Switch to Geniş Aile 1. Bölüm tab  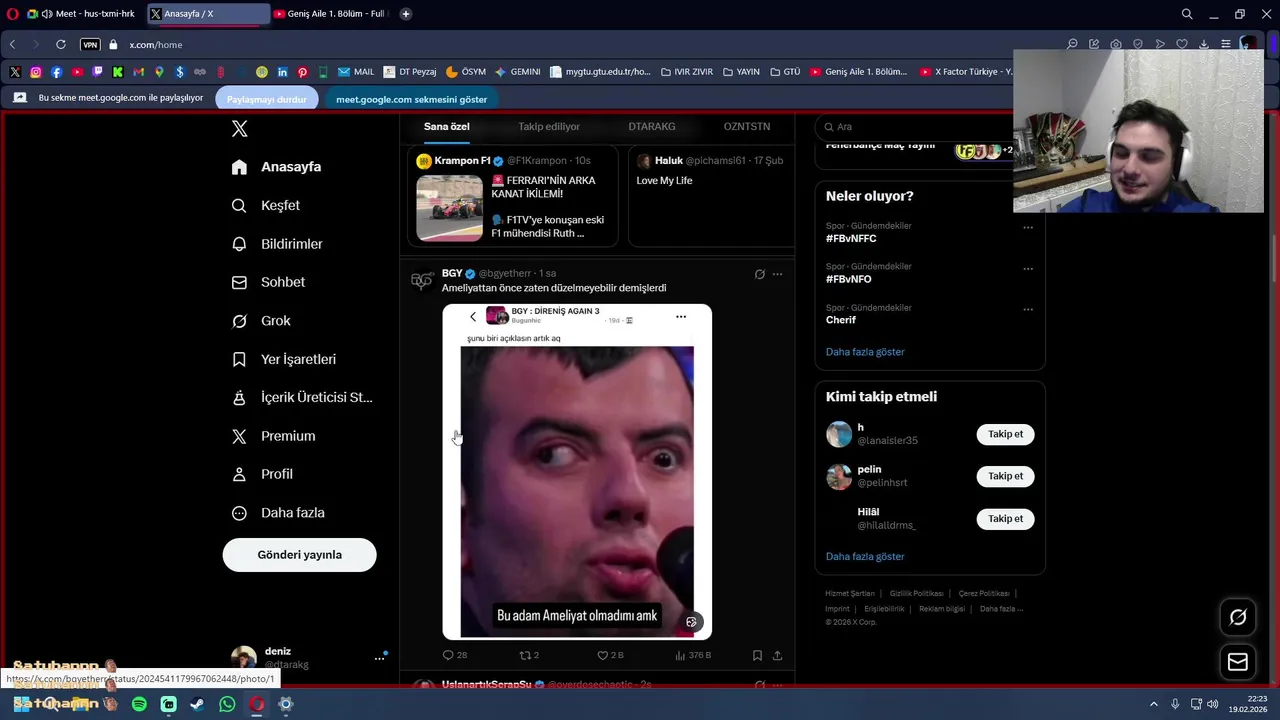pos(330,14)
